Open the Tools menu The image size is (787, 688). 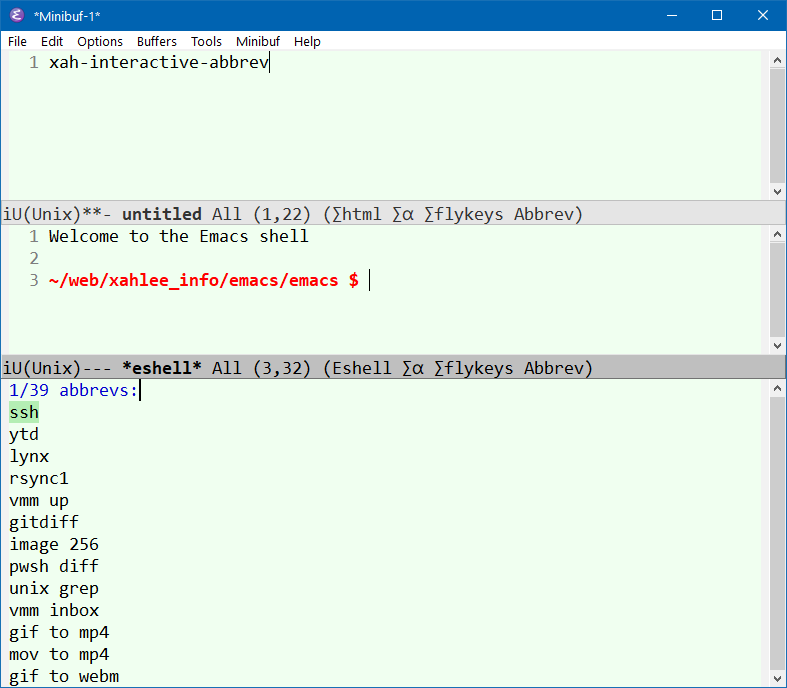coord(206,41)
